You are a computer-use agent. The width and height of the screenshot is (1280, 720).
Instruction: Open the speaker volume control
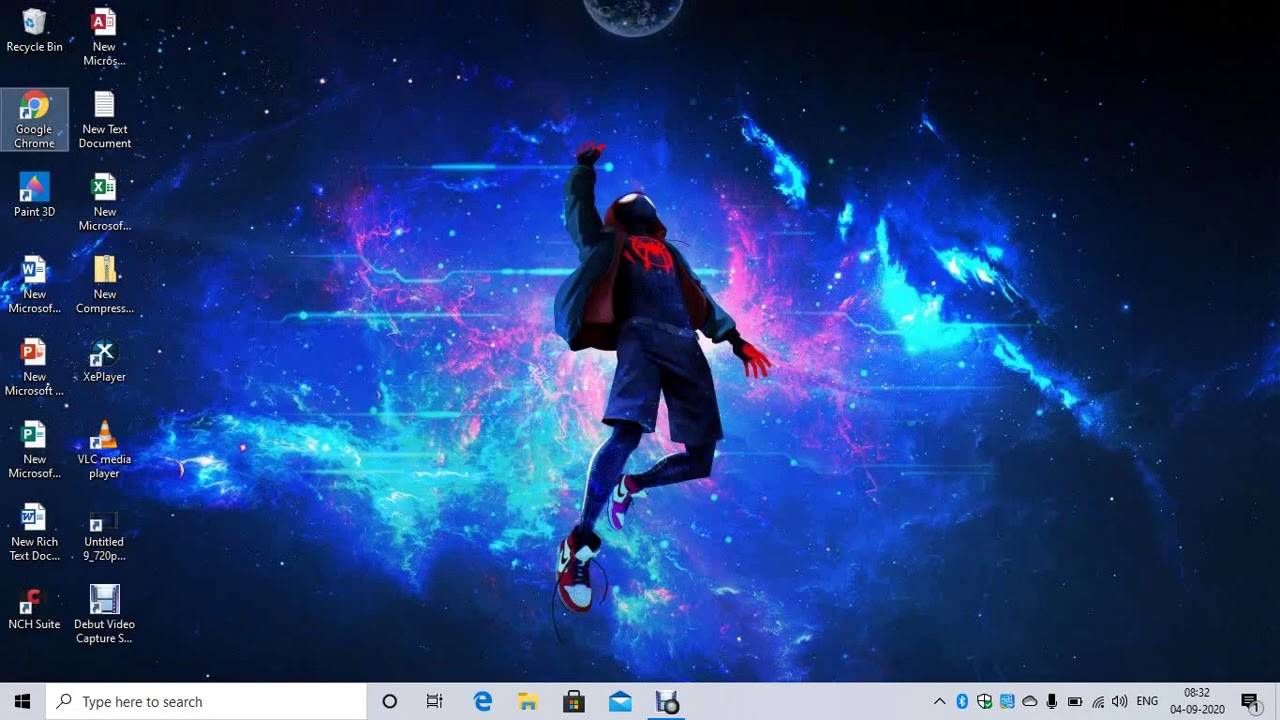(1120, 701)
